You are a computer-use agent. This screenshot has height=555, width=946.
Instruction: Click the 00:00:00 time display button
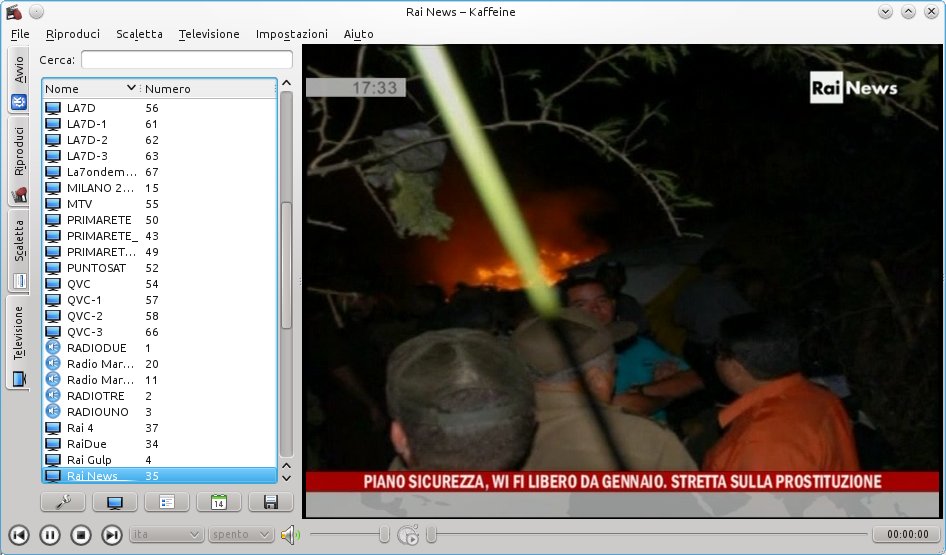click(907, 534)
